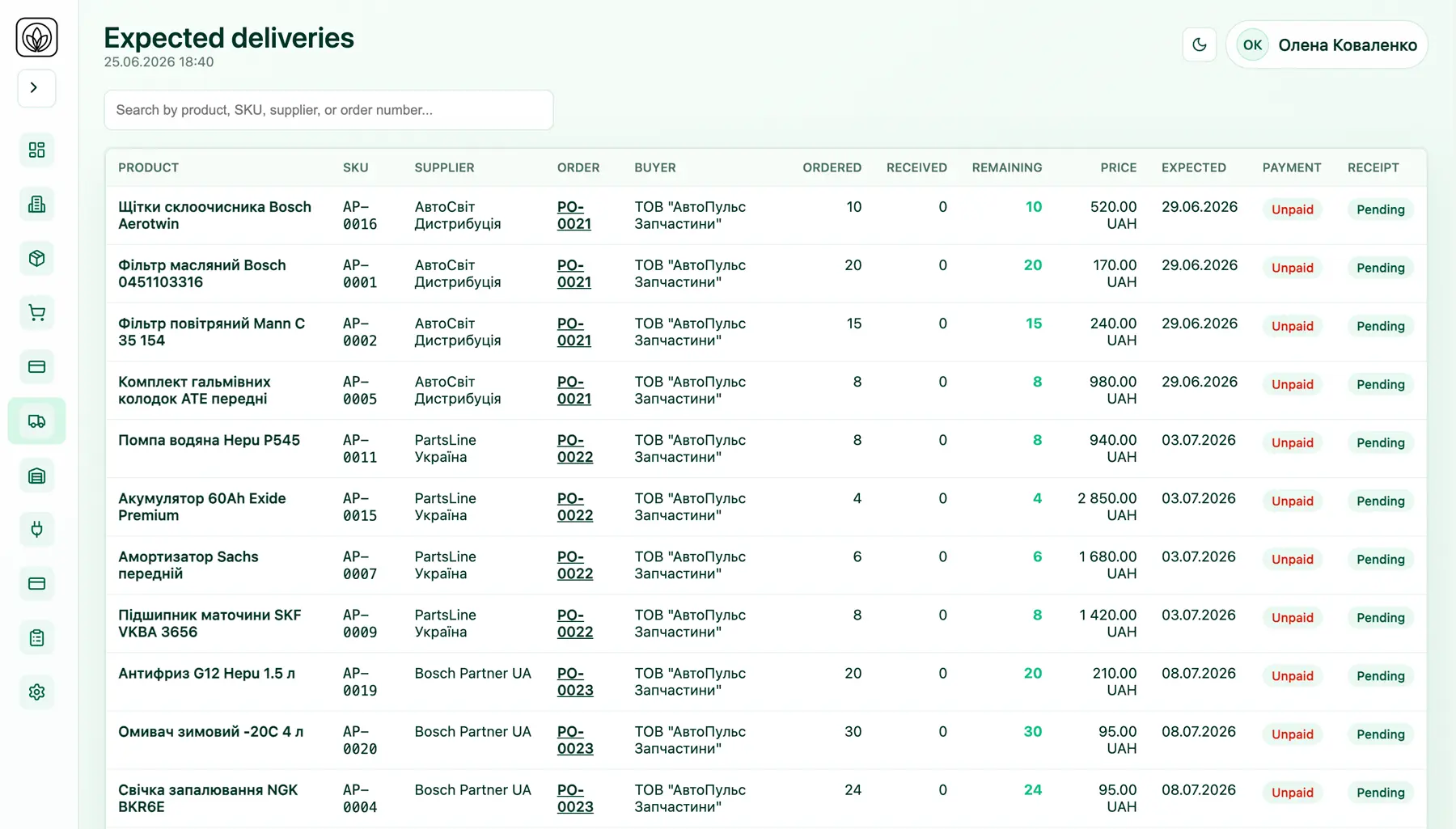The image size is (1456, 829).
Task: Open PO-0021 link for Щітки склоочисника Bosch
Action: coord(574,215)
